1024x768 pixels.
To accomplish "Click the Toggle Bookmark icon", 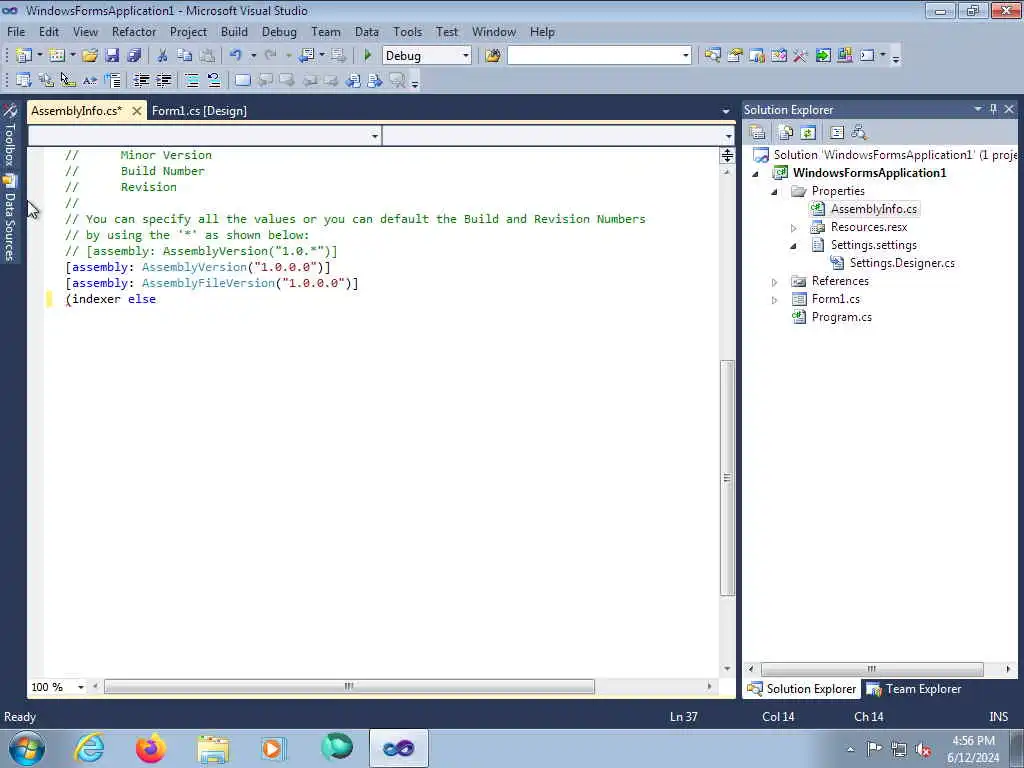I will coord(243,80).
